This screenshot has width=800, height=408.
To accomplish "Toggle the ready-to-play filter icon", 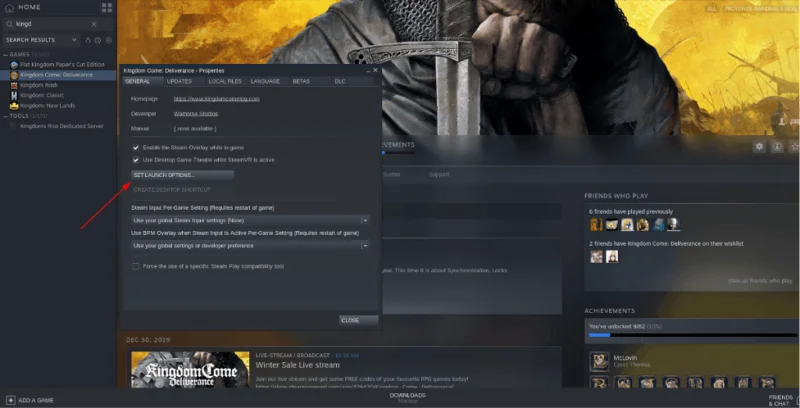I will click(x=108, y=40).
